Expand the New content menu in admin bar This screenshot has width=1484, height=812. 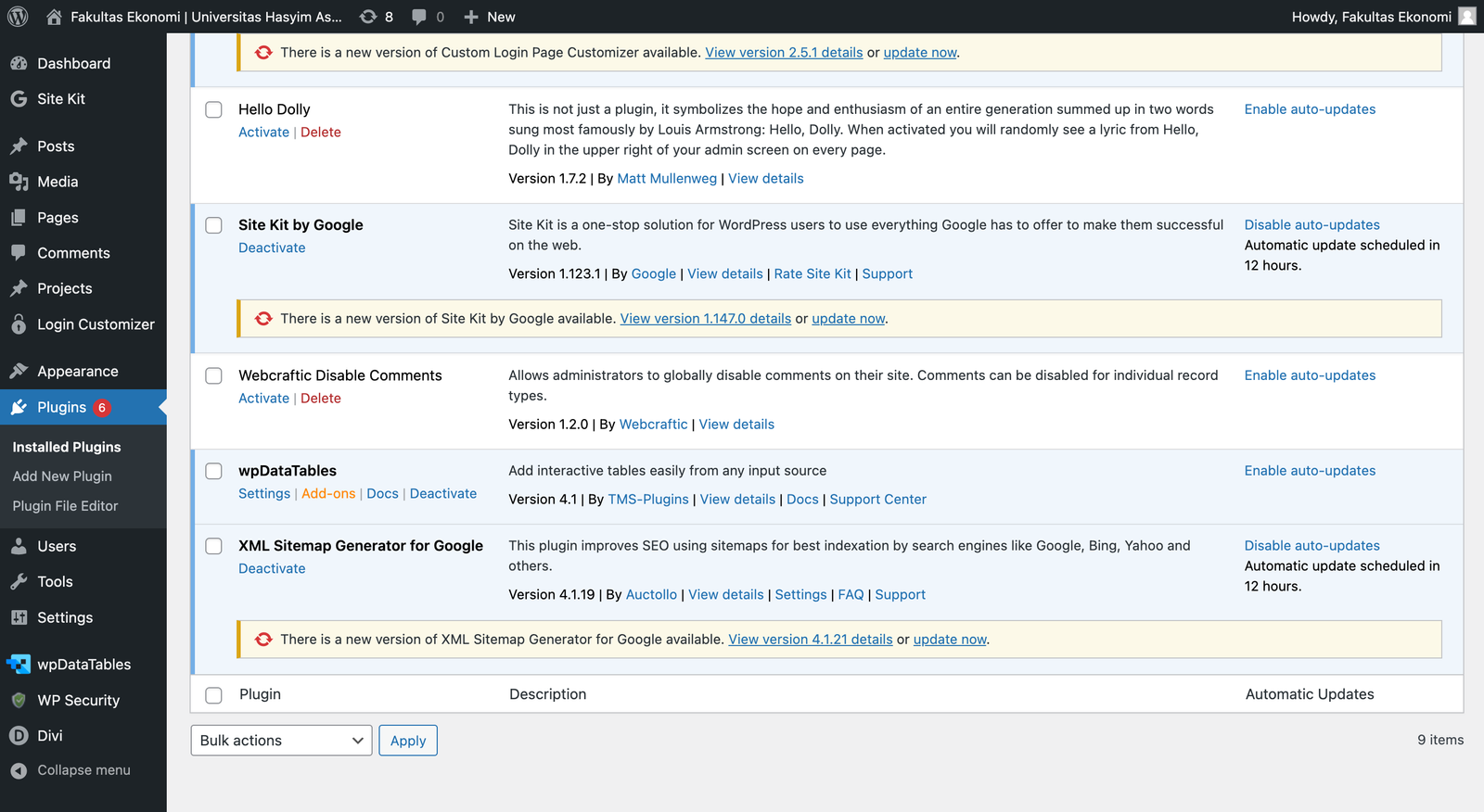(489, 17)
